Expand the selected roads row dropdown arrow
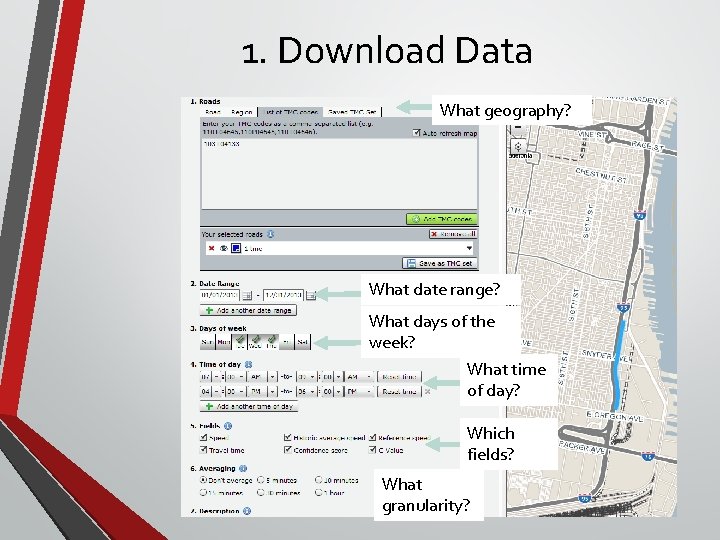The height and width of the screenshot is (540, 720). coord(469,248)
